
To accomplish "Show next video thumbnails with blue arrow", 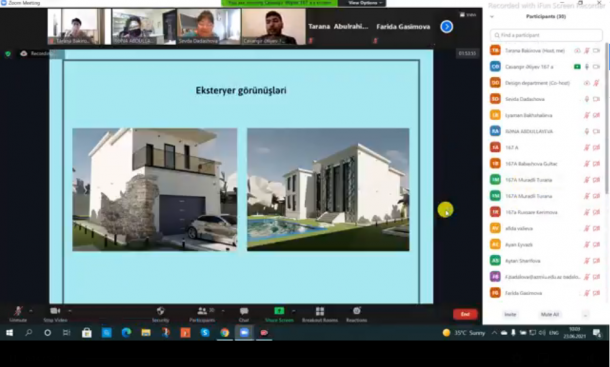I will [447, 26].
